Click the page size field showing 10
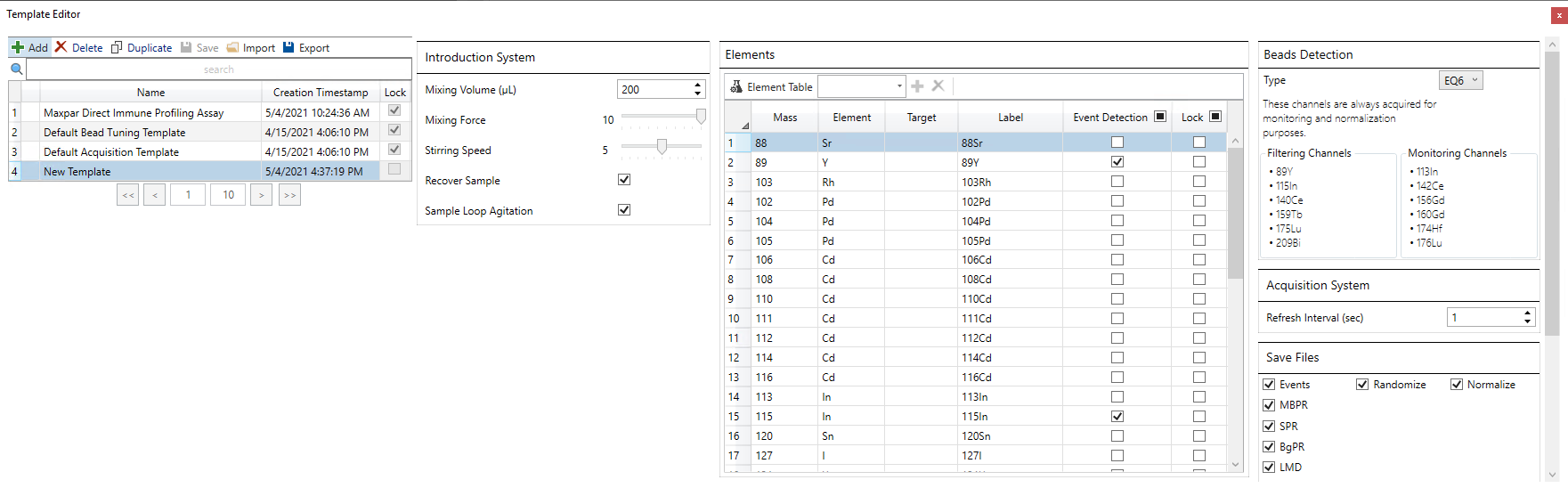Image resolution: width=1568 pixels, height=488 pixels. point(229,195)
